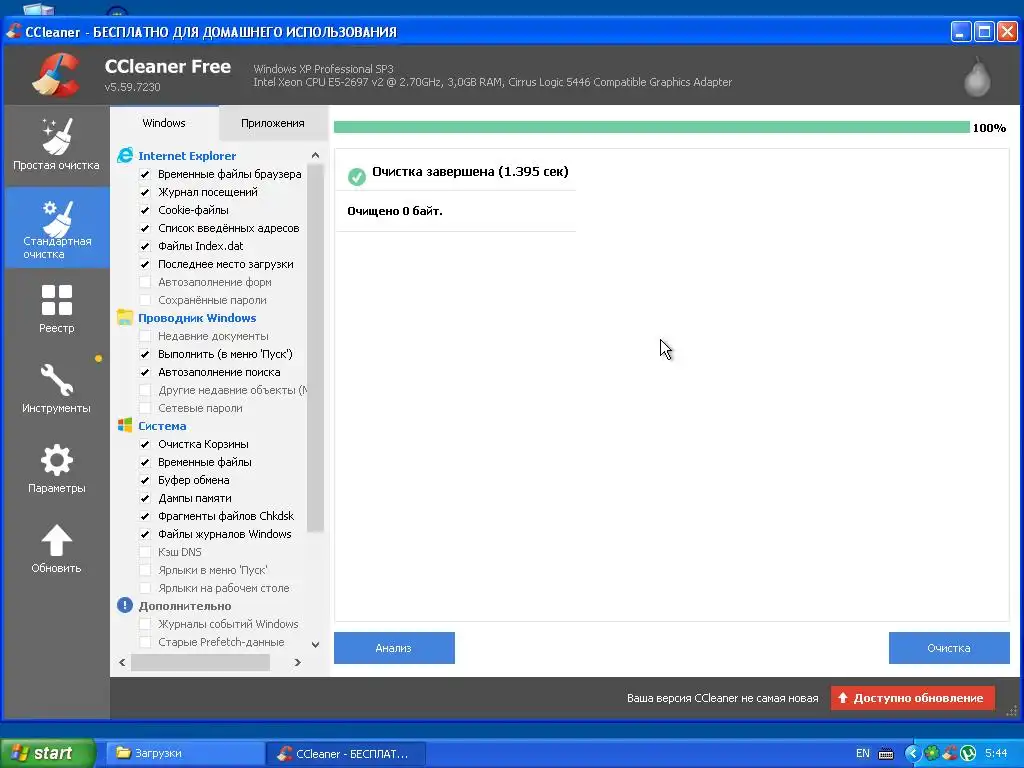The image size is (1024, 768).
Task: Click the green clover tray icon
Action: pos(931,754)
